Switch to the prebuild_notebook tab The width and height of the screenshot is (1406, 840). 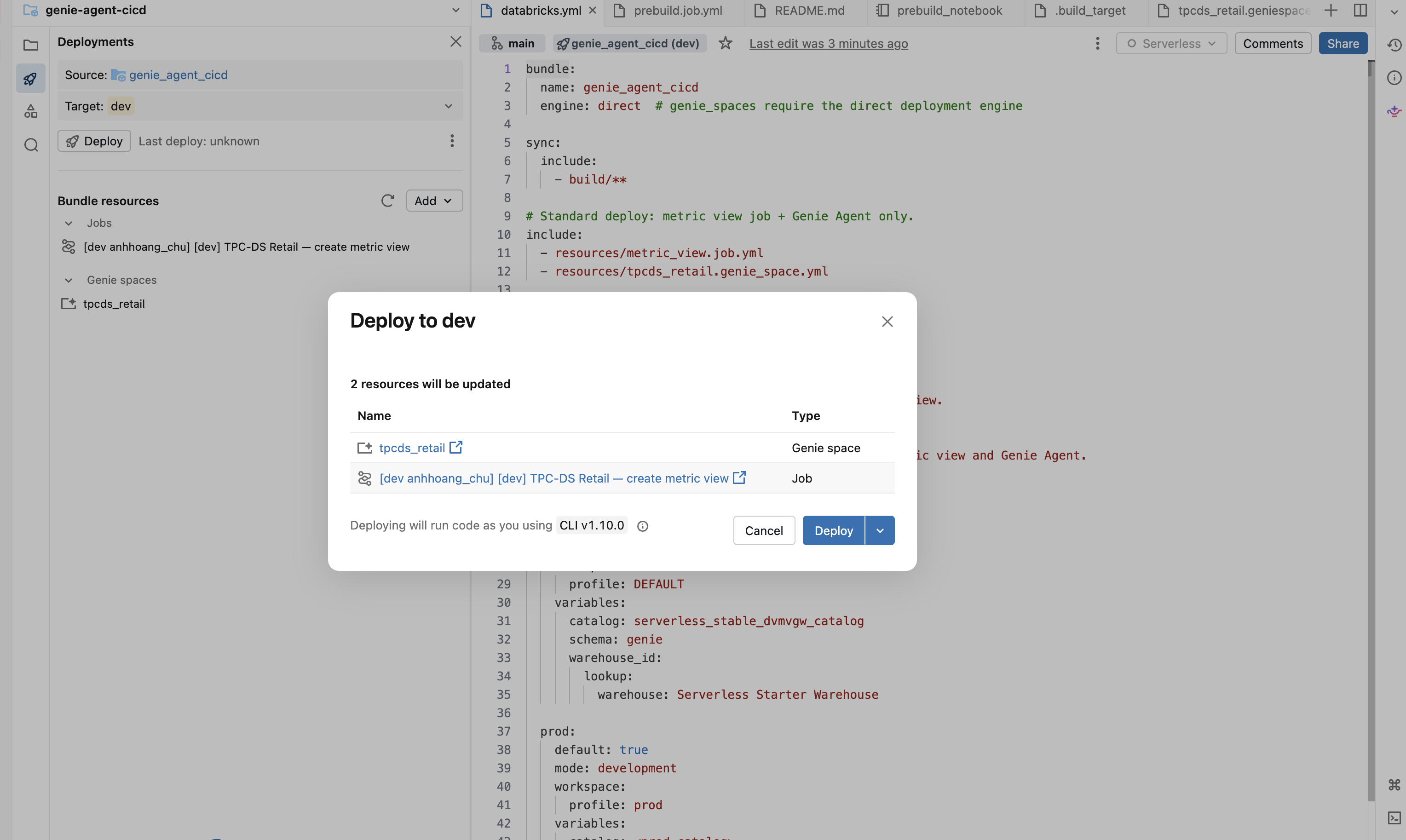point(945,10)
